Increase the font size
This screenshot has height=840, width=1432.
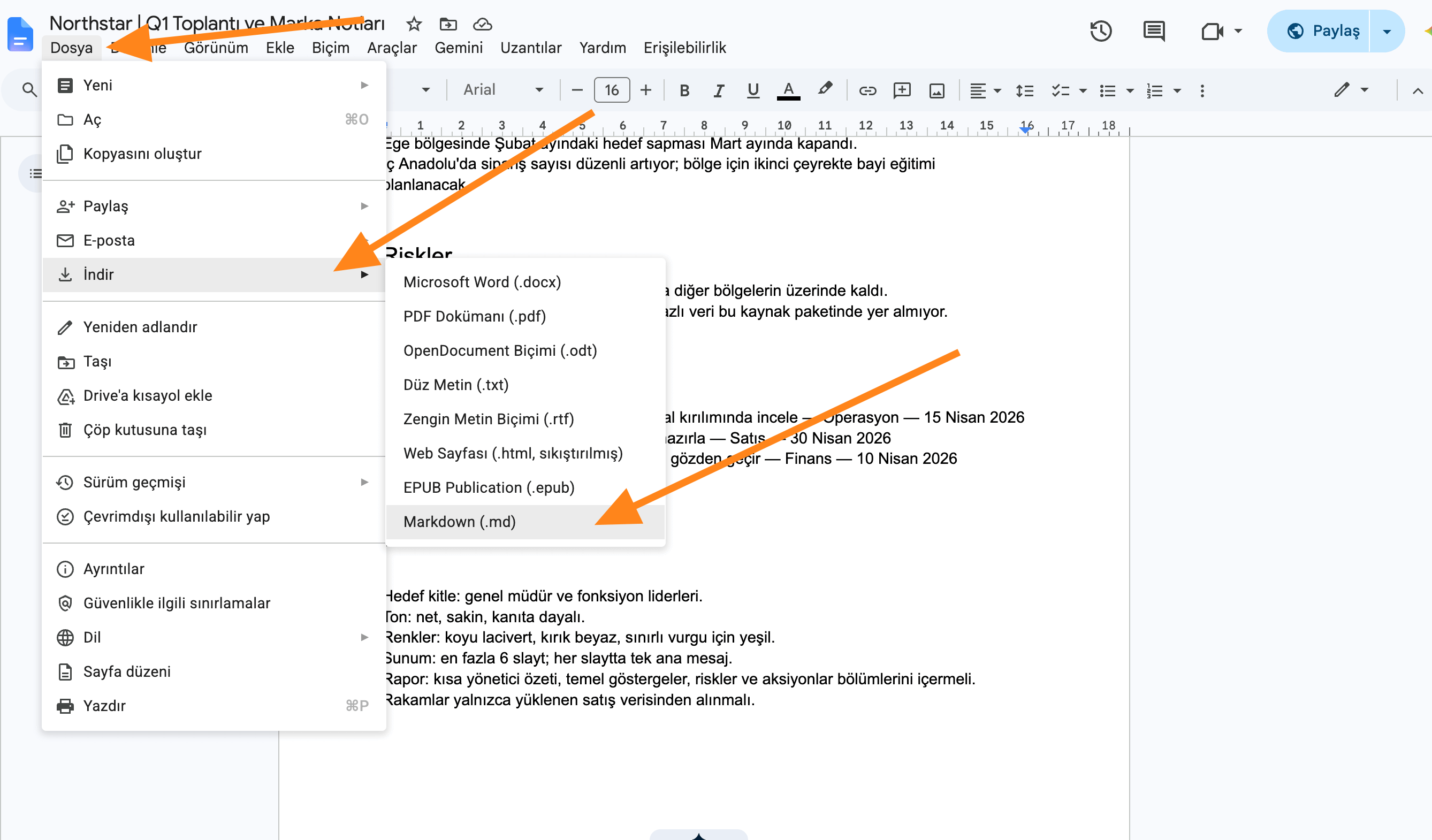[x=645, y=90]
